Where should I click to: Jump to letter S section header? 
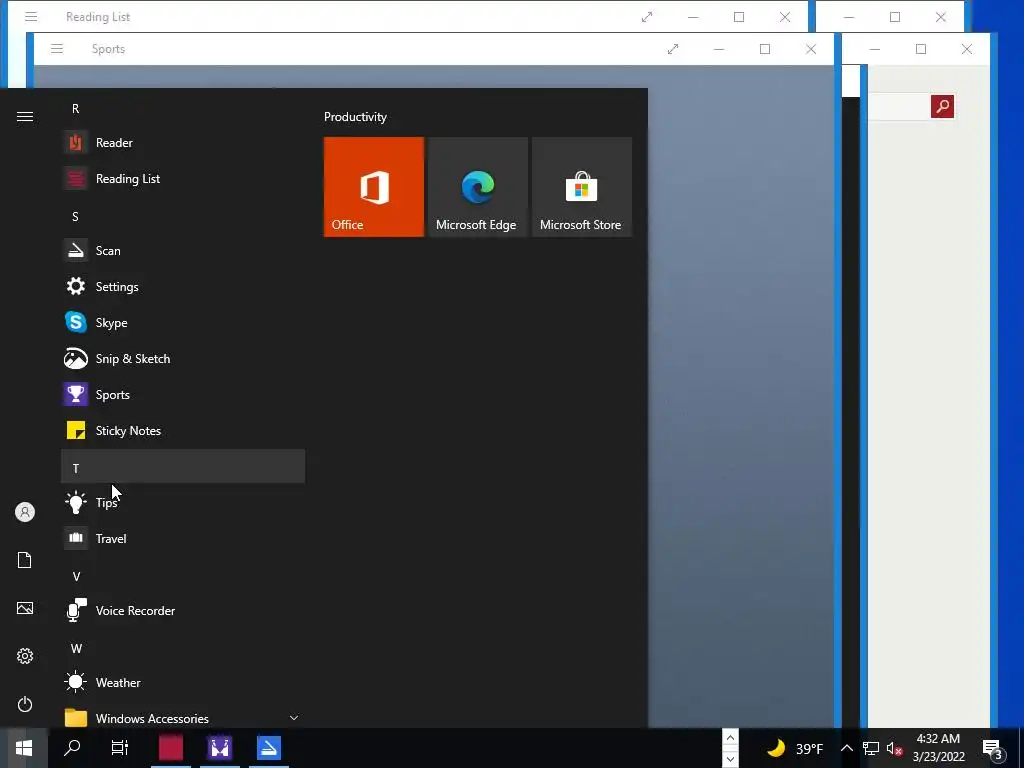(183, 216)
